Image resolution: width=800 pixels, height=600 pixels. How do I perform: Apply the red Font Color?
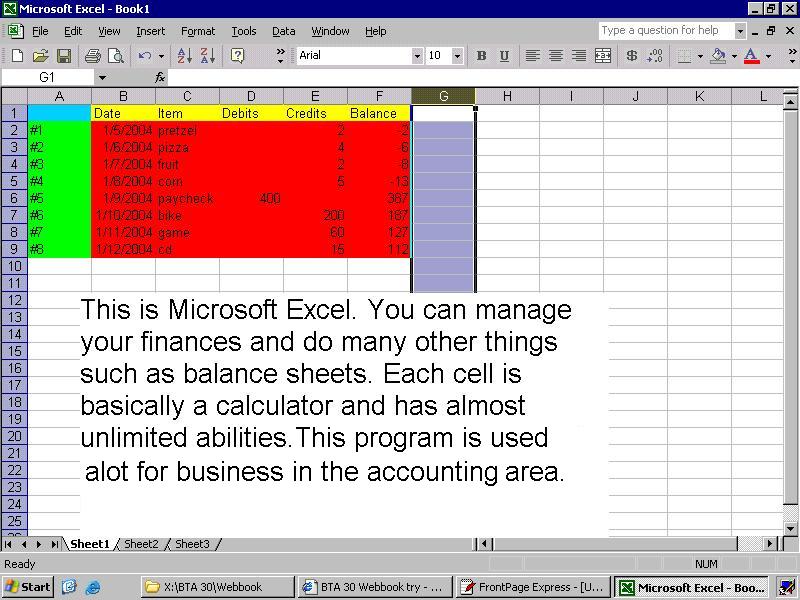pos(752,56)
